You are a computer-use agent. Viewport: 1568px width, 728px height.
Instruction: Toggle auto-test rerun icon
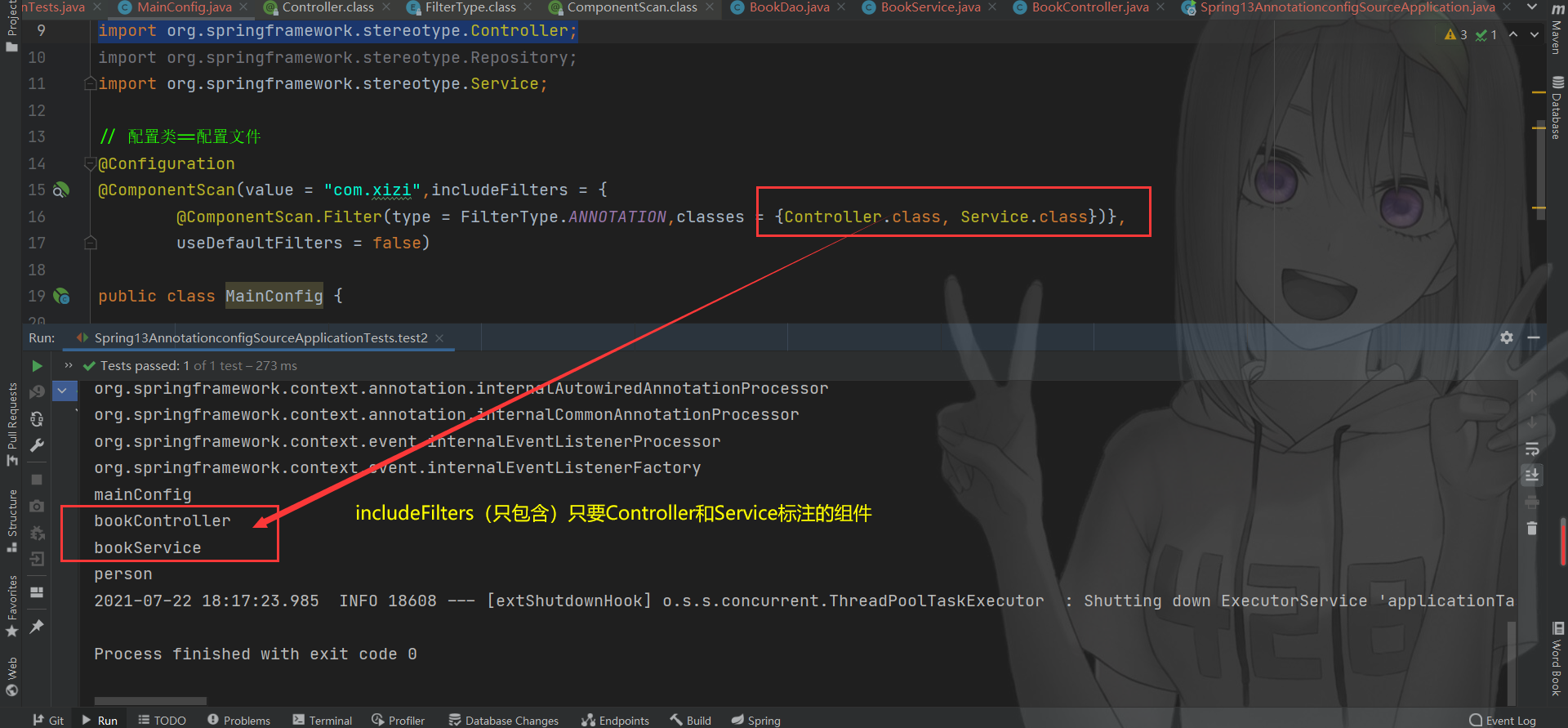tap(37, 419)
